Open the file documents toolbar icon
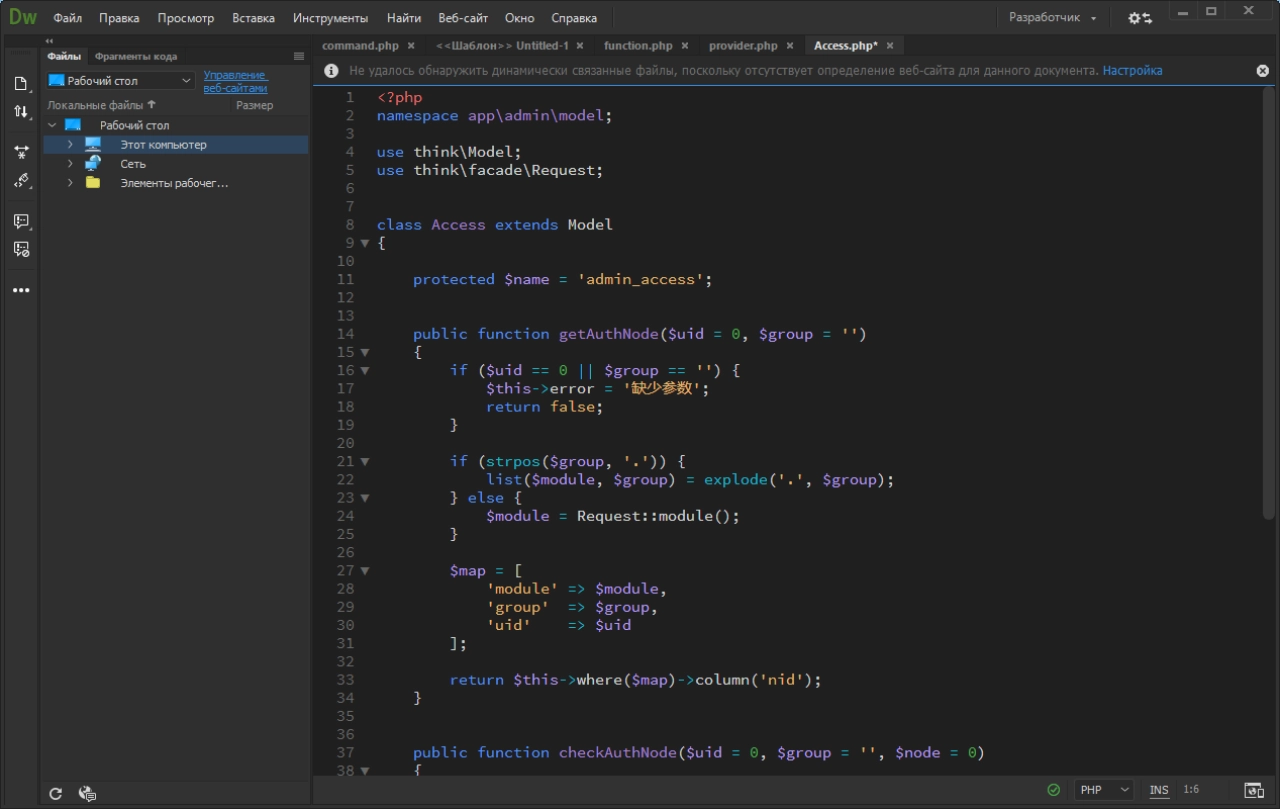Image resolution: width=1280 pixels, height=809 pixels. tap(20, 83)
